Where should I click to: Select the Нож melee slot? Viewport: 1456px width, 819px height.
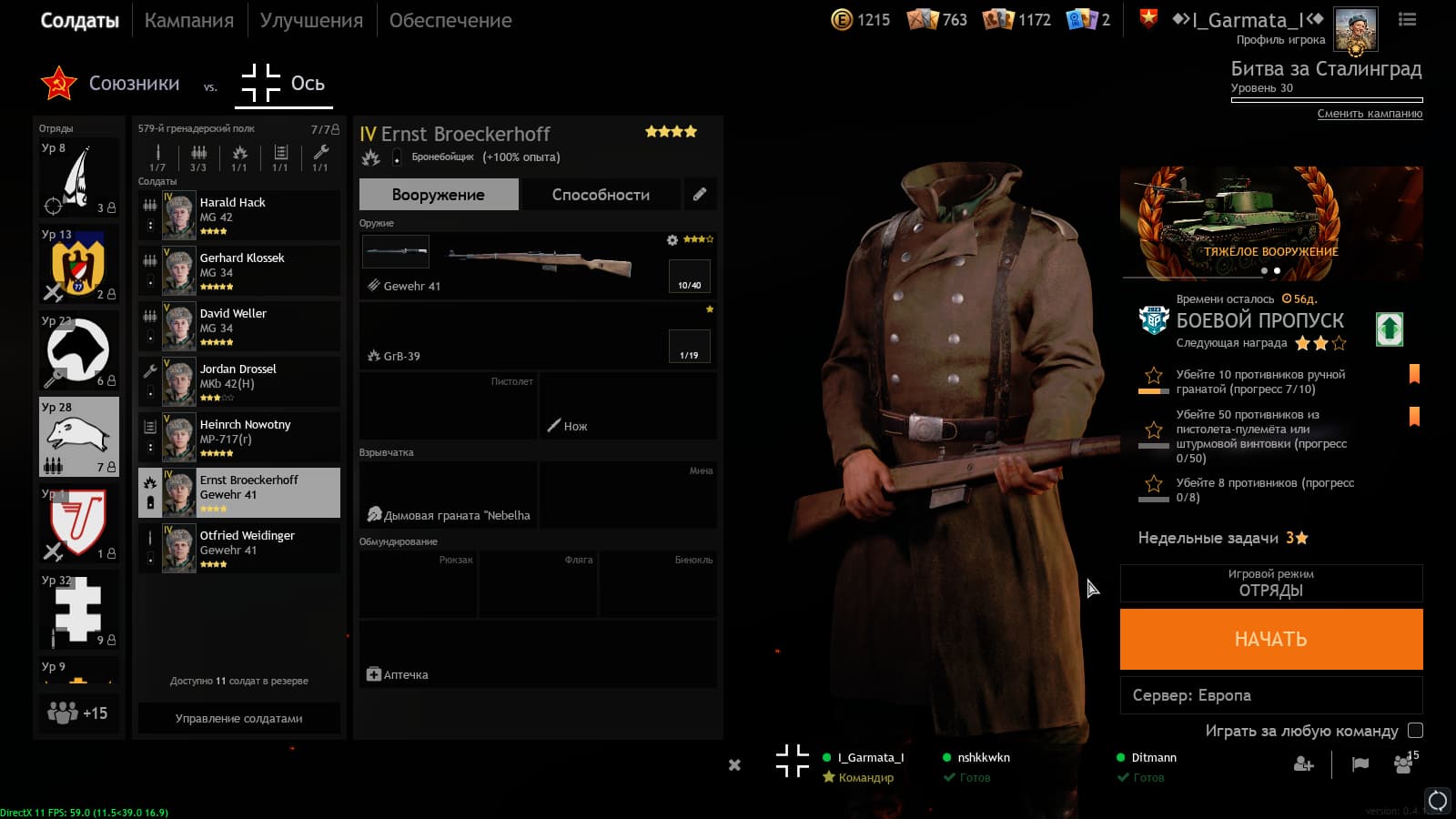point(629,405)
